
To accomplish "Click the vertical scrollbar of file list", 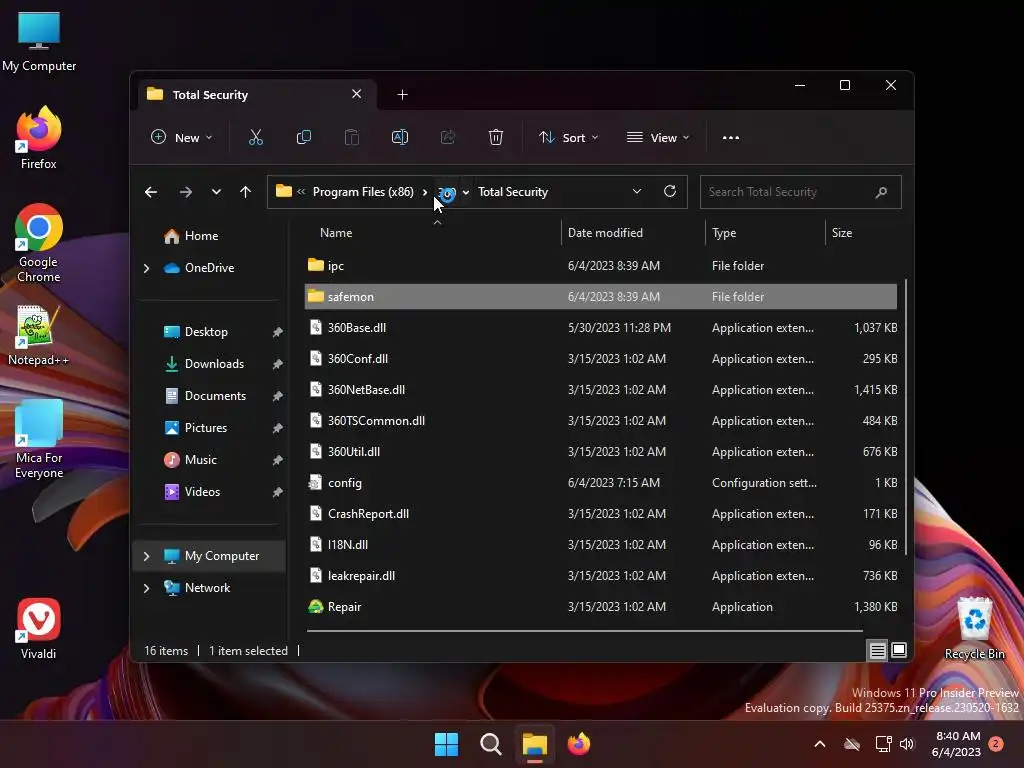I will (906, 418).
